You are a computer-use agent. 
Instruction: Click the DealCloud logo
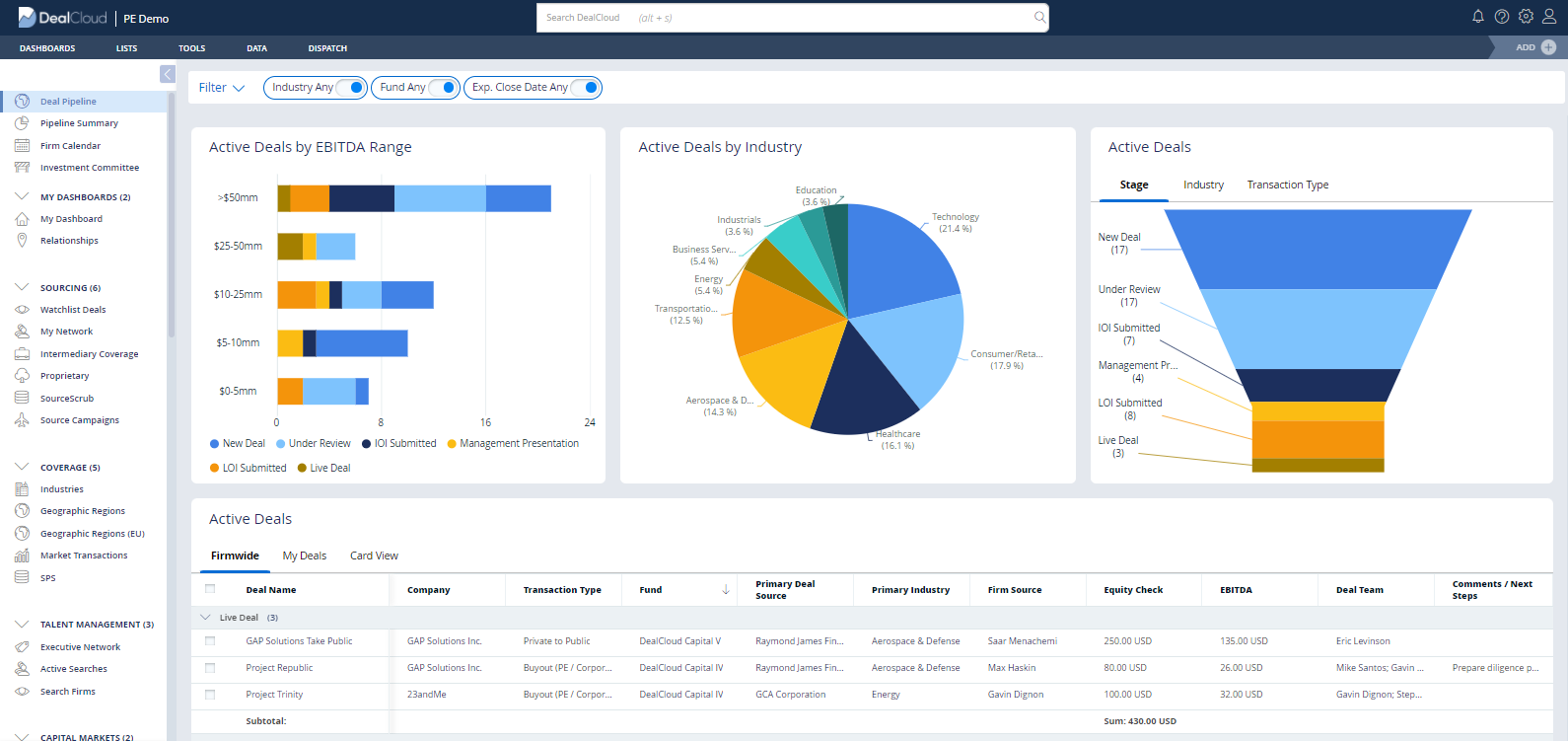[62, 18]
